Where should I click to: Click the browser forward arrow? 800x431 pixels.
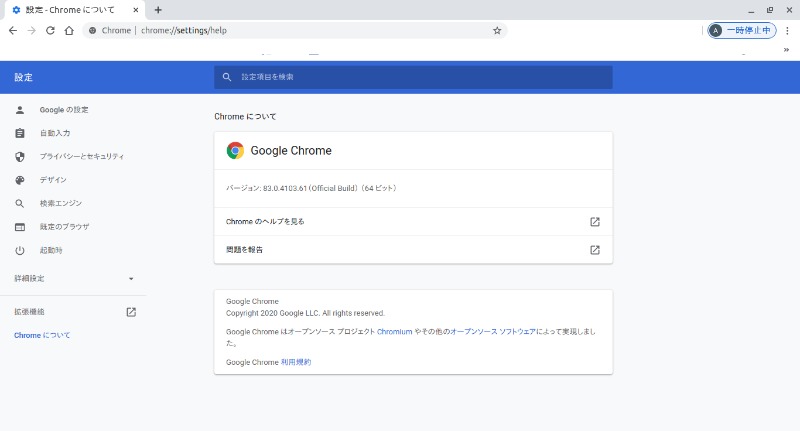32,31
